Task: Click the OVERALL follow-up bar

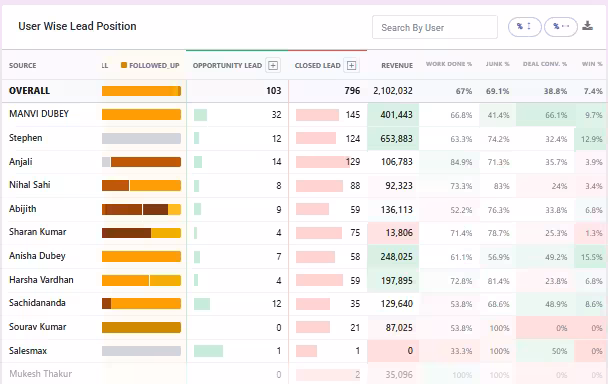Action: pyautogui.click(x=142, y=91)
